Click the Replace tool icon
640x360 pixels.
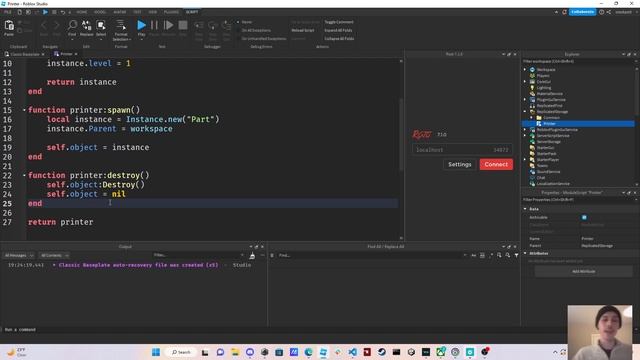pos(87,25)
